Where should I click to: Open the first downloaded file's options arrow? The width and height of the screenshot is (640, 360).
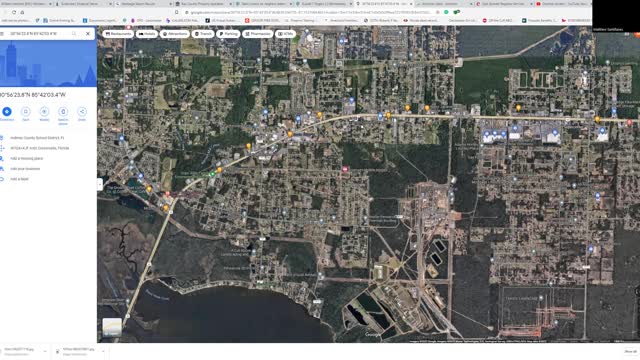(45, 351)
